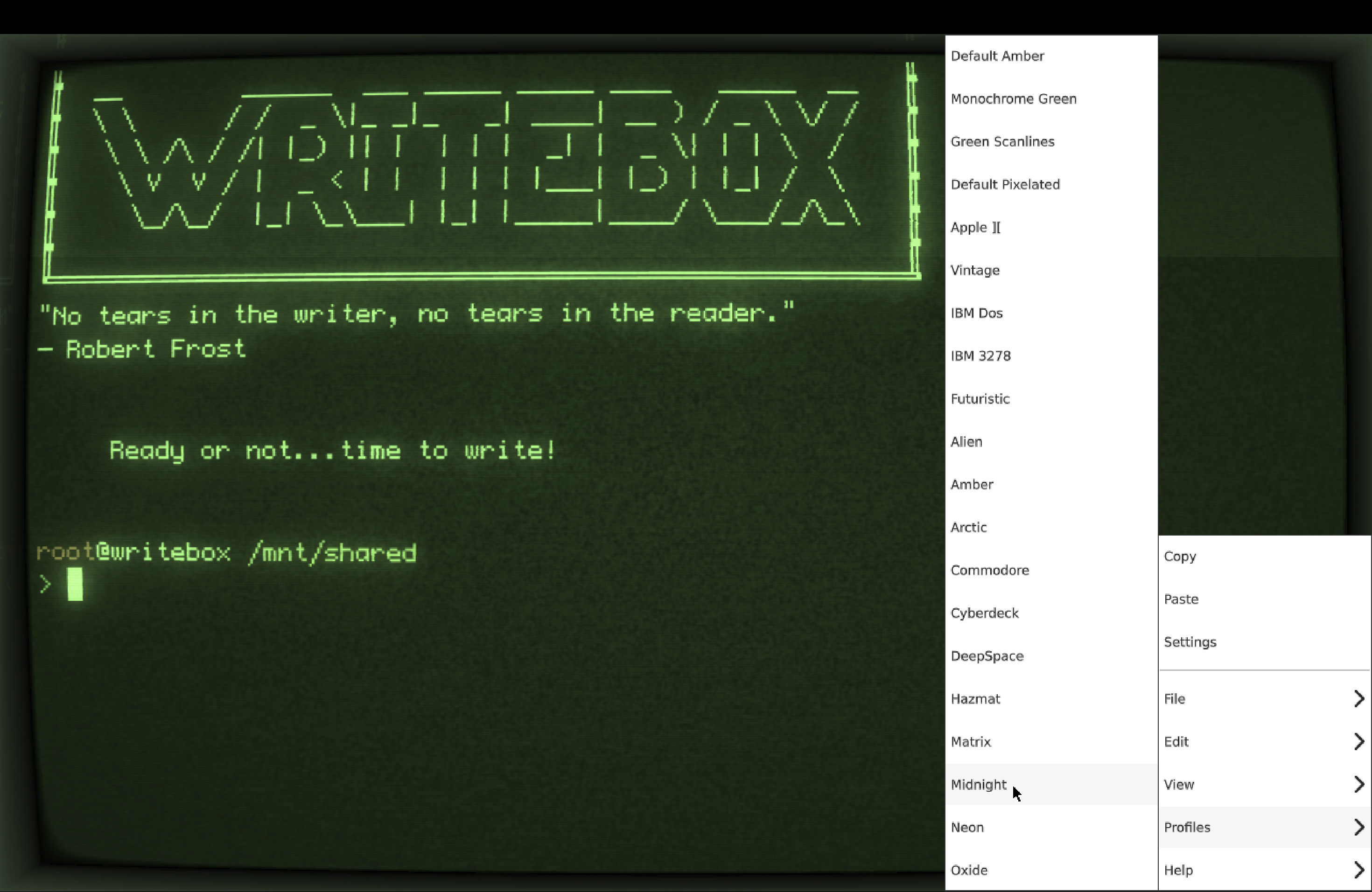Viewport: 1372px width, 892px height.
Task: Click the 'Ready or not...time to write!' text
Action: point(333,451)
